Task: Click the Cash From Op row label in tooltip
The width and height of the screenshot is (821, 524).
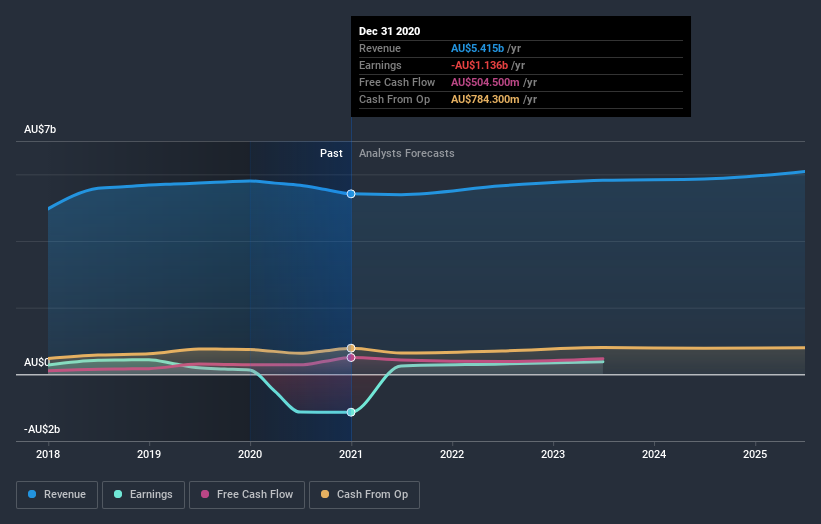Action: (394, 99)
